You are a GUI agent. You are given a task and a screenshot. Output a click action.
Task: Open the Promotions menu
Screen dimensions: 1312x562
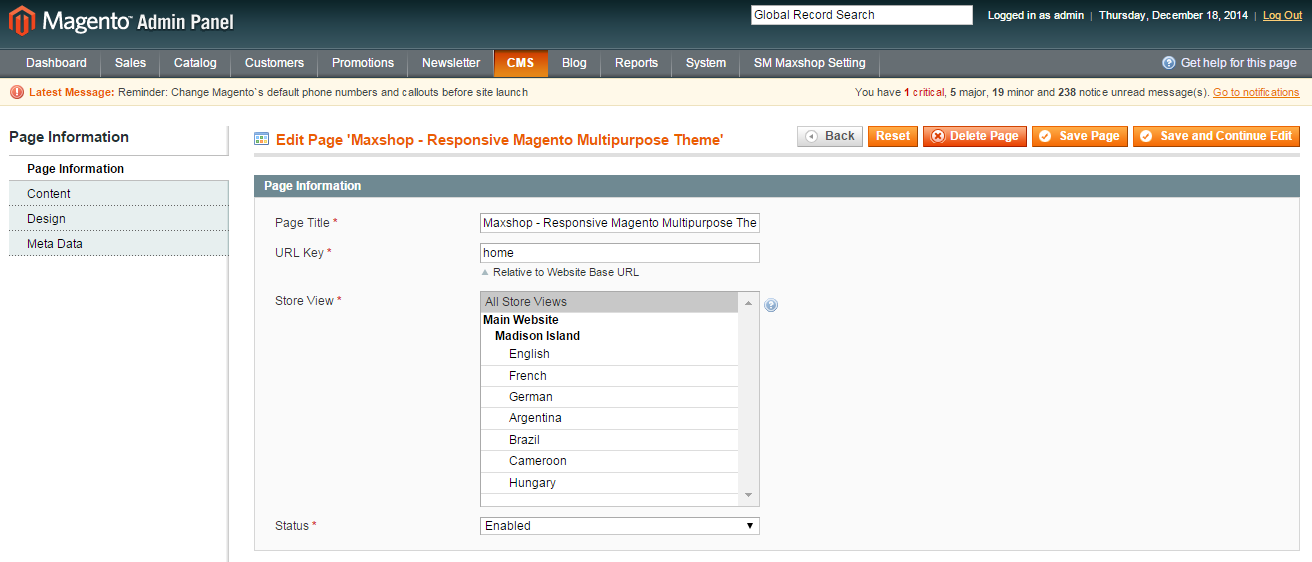coord(363,63)
